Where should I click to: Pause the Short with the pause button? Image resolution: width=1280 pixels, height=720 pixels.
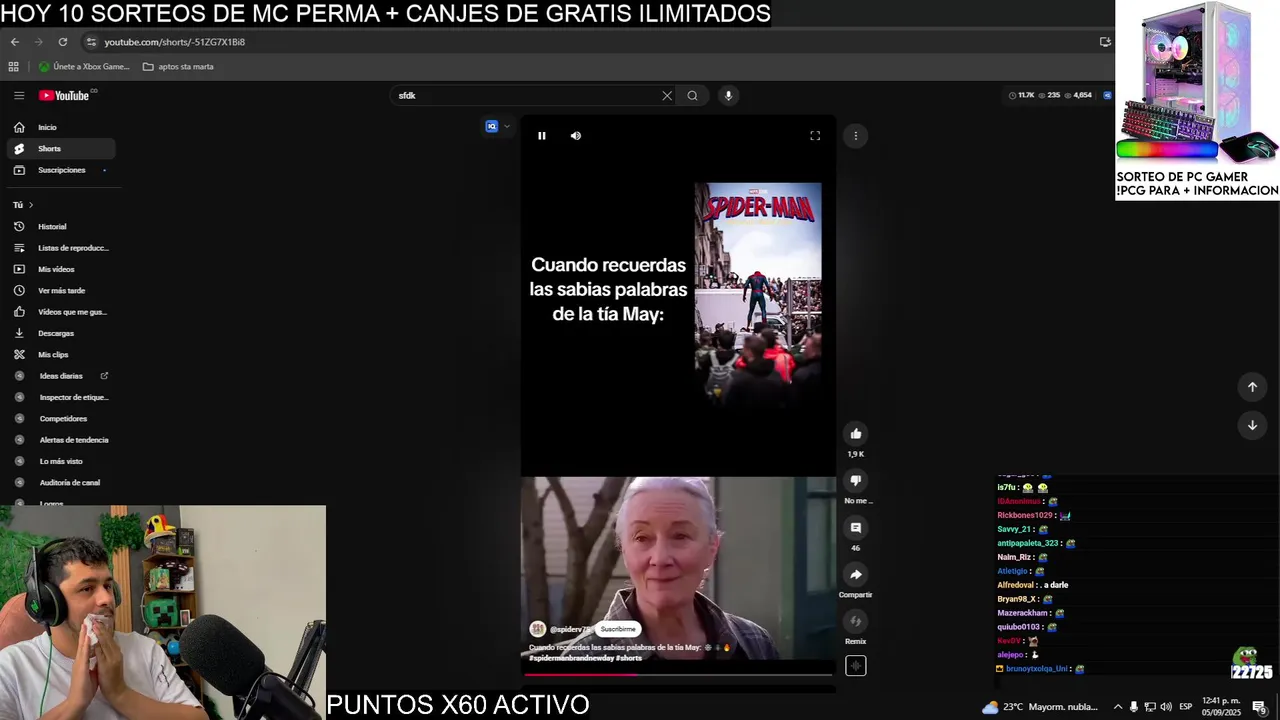click(542, 136)
